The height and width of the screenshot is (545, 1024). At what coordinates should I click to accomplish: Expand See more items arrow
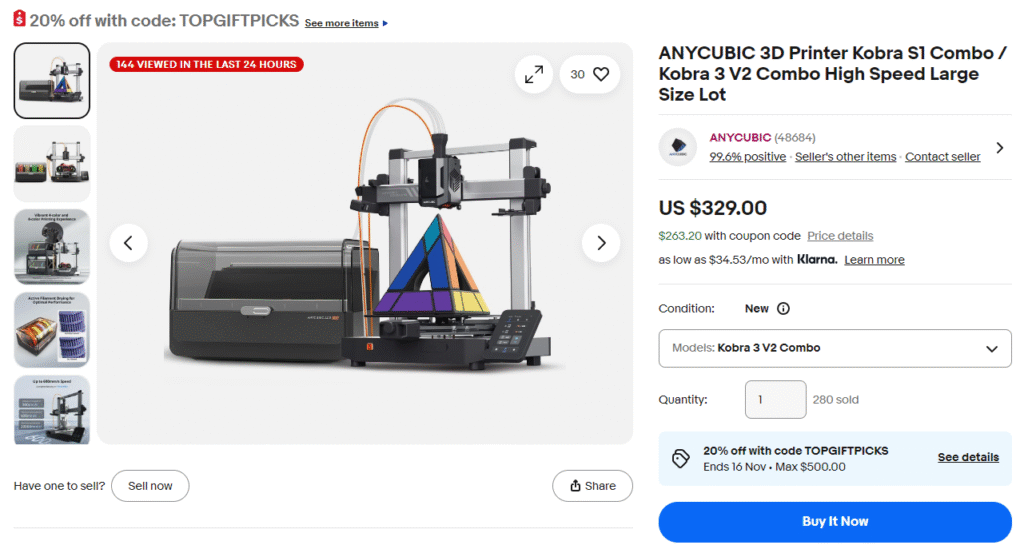pos(385,23)
